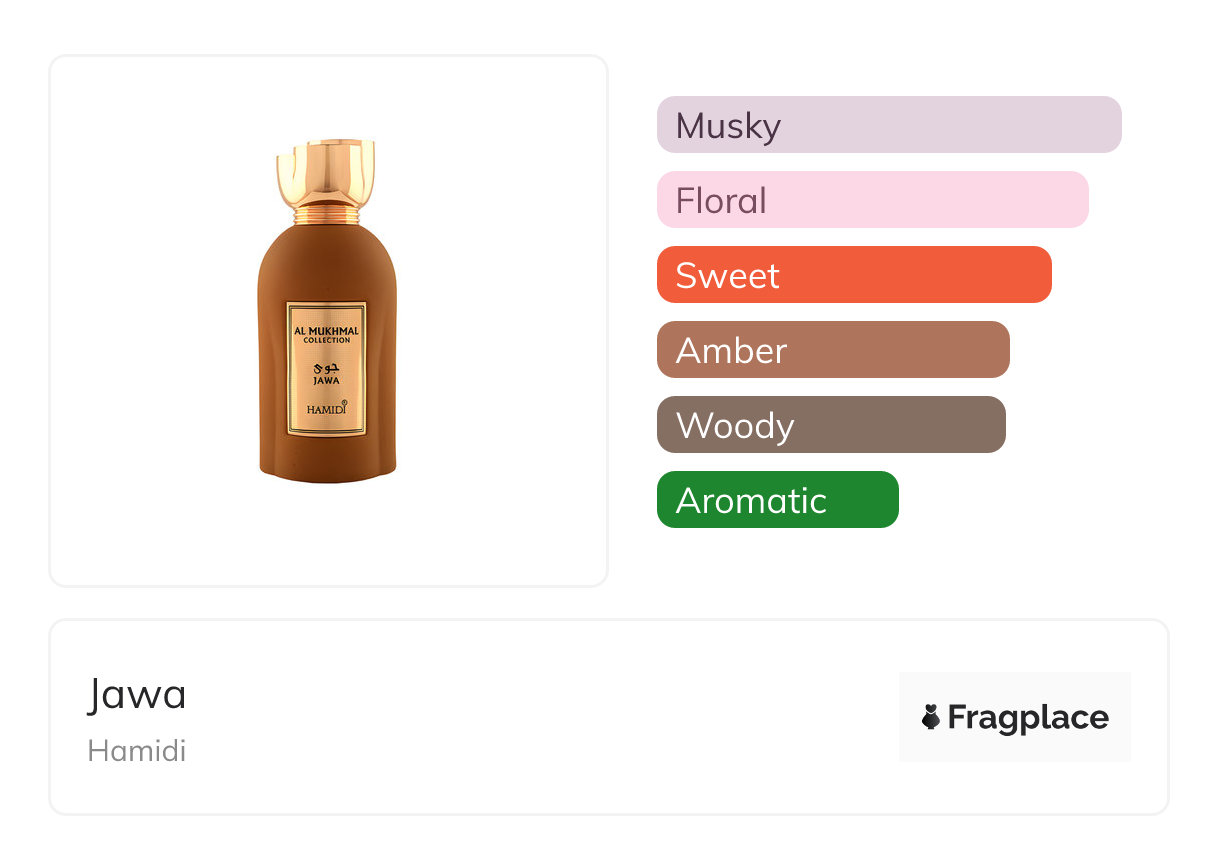
Task: Click the Fragplace perfume bottle logo icon
Action: [x=931, y=717]
